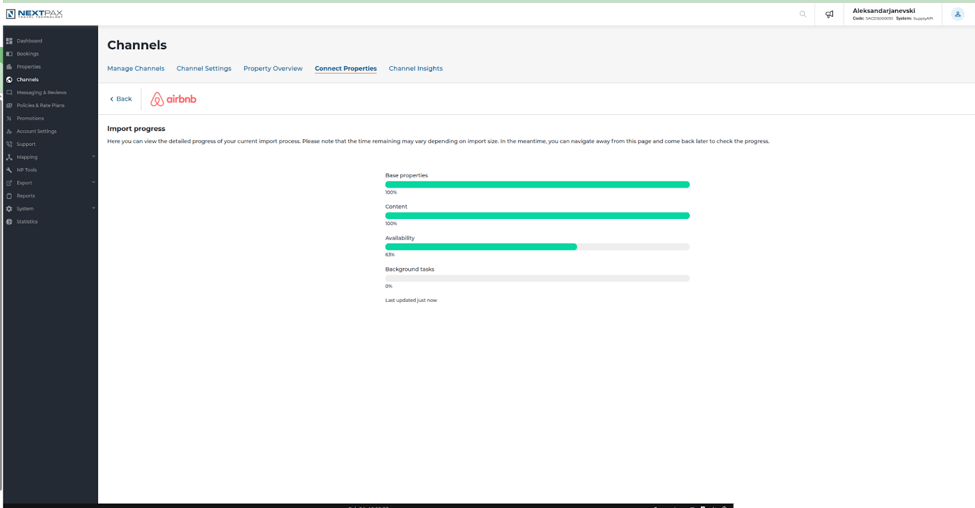
Task: Go Back to previous page
Action: pos(121,99)
